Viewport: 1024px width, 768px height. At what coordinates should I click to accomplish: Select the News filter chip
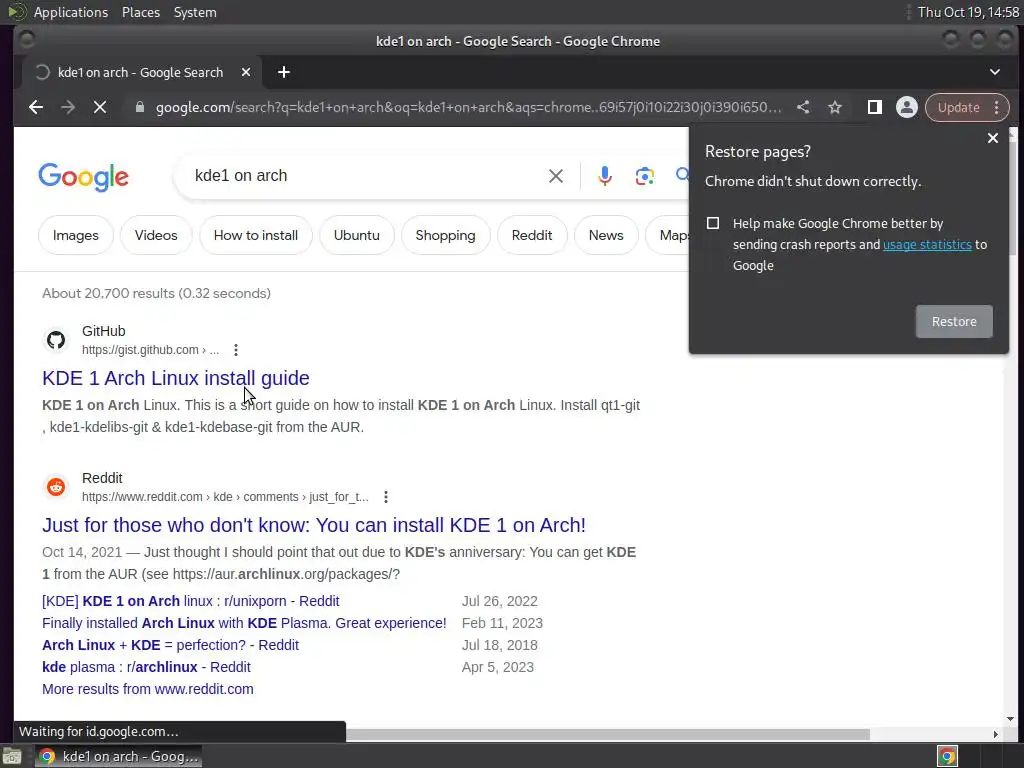tap(606, 235)
